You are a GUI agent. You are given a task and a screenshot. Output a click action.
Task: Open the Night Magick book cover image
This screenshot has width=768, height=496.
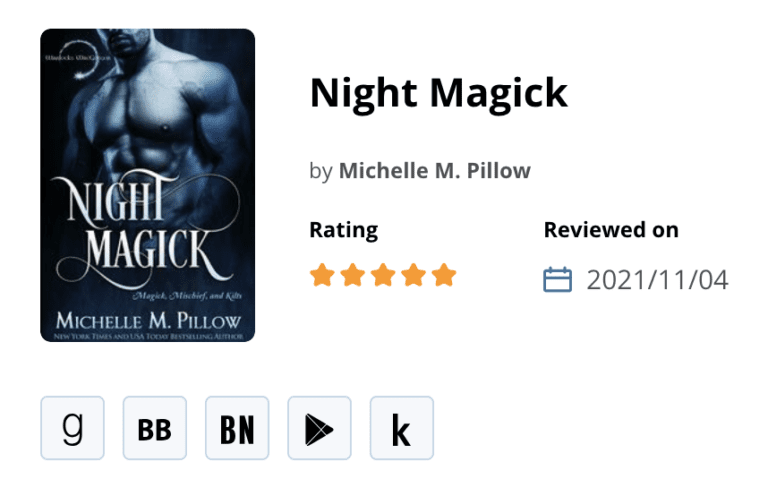tap(147, 185)
